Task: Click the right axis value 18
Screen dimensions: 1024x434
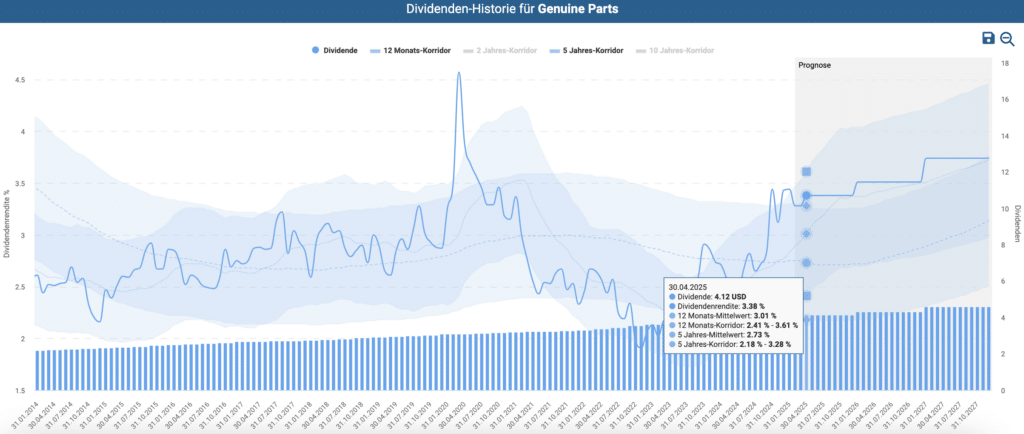Action: [1004, 63]
